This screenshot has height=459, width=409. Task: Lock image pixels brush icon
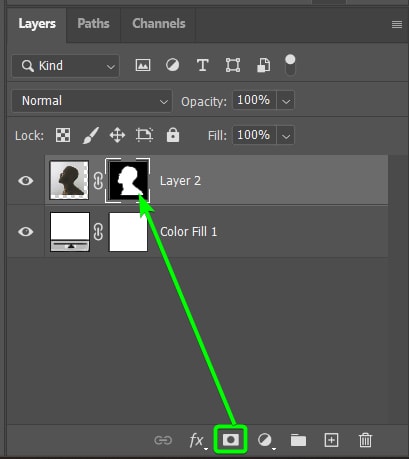coord(90,135)
